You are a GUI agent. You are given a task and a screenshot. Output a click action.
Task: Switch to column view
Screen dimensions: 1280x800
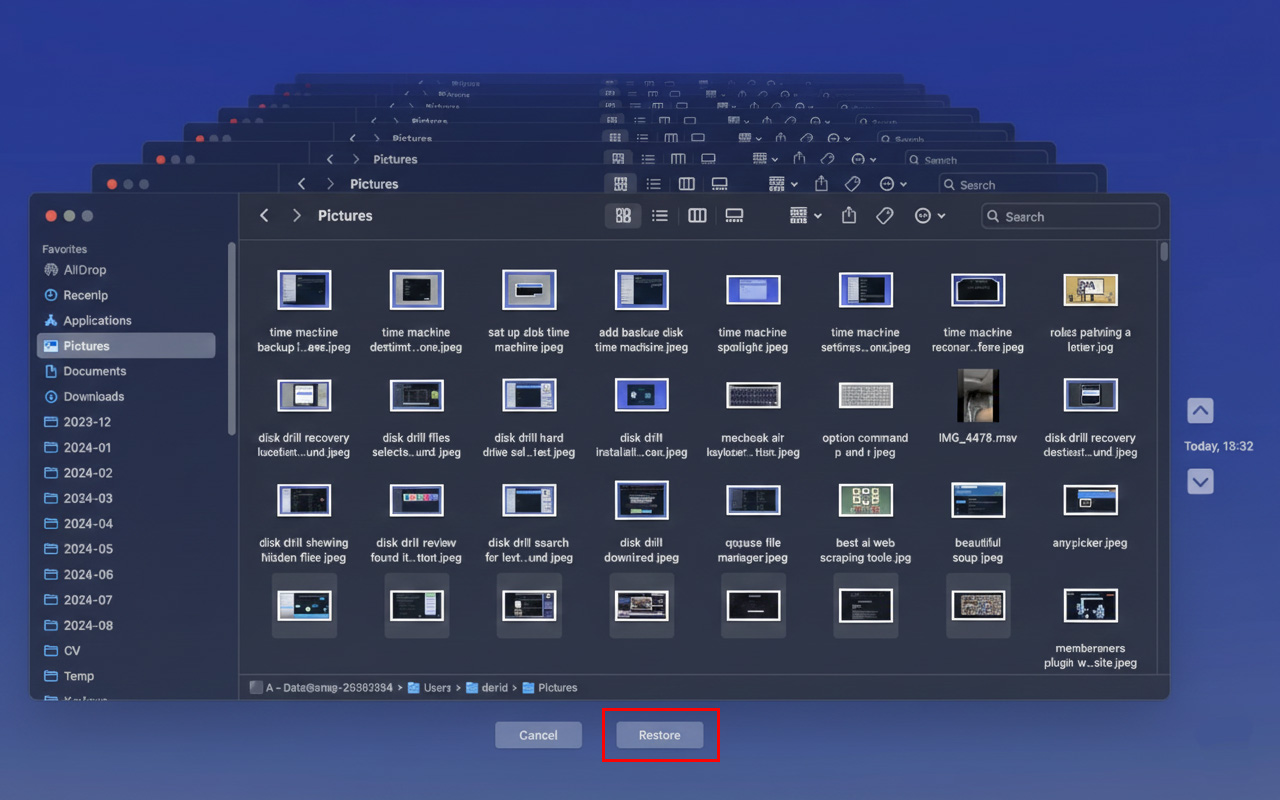pyautogui.click(x=697, y=216)
